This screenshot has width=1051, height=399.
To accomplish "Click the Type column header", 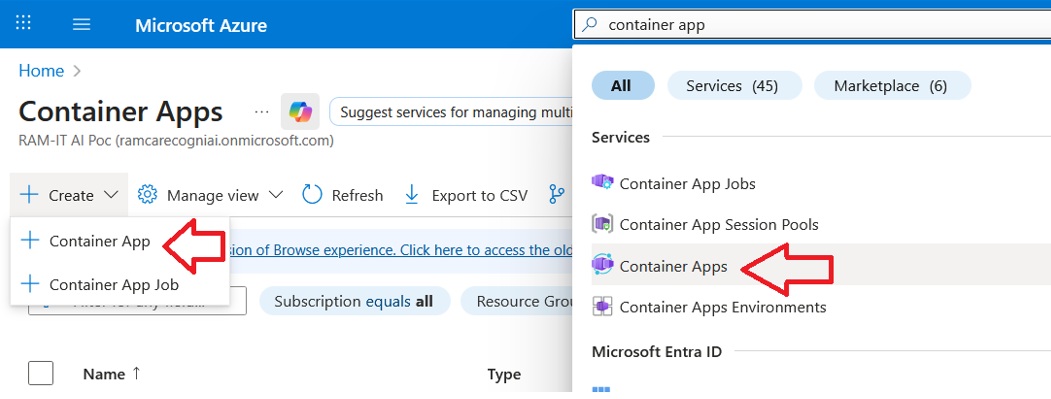I will click(504, 374).
